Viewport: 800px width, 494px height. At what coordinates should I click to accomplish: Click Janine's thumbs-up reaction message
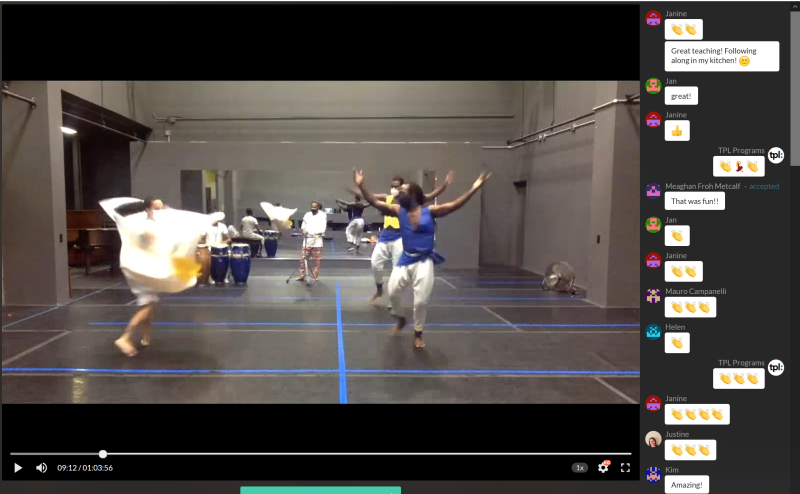point(677,131)
